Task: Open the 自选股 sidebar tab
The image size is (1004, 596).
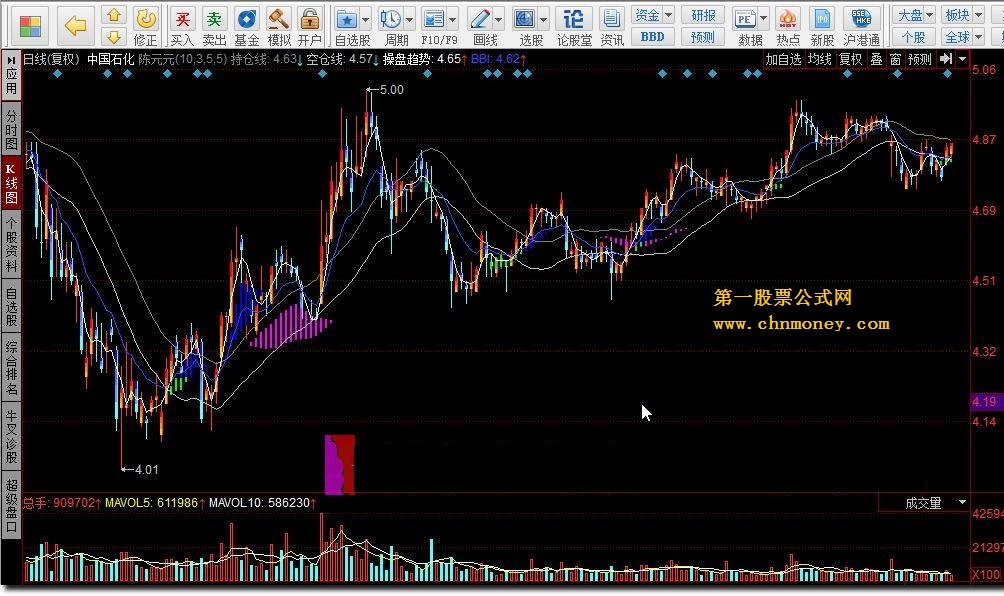Action: click(x=12, y=307)
